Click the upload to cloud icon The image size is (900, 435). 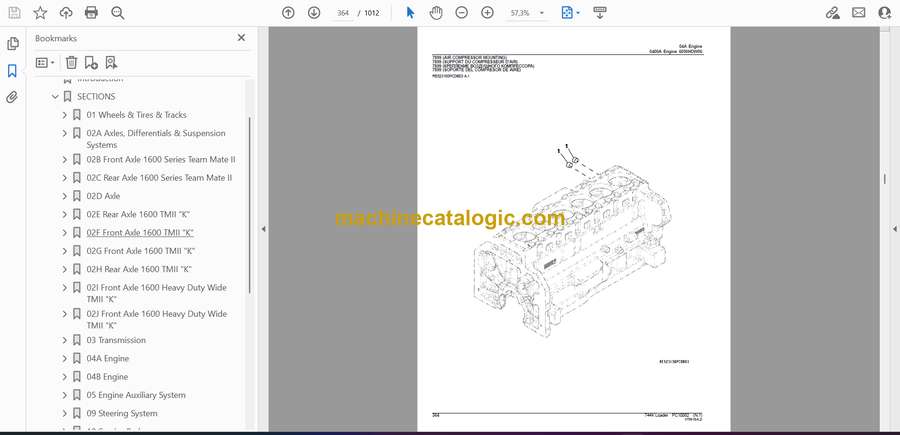[66, 13]
